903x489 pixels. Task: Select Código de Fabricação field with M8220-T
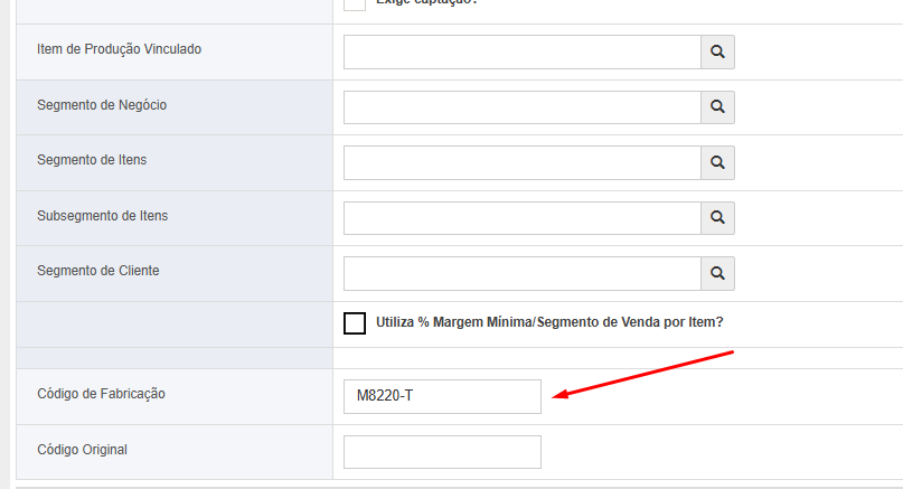[x=442, y=396]
